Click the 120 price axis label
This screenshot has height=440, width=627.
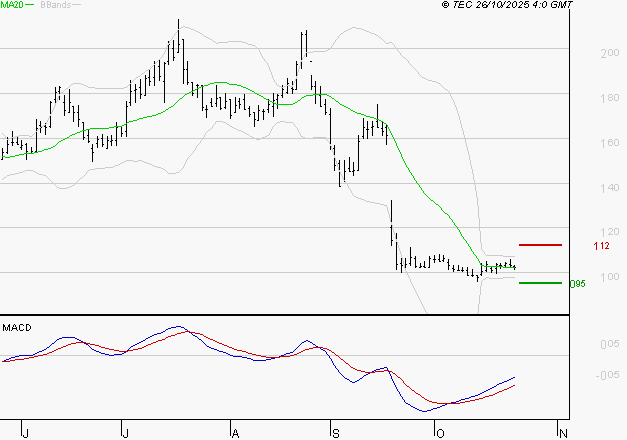[x=610, y=232]
